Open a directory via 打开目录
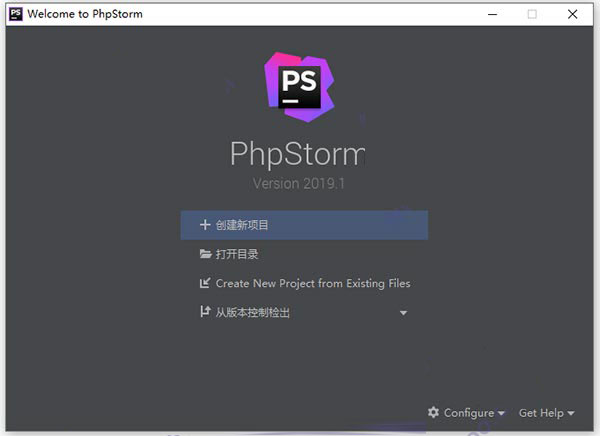Viewport: 600px width, 436px height. coord(237,254)
